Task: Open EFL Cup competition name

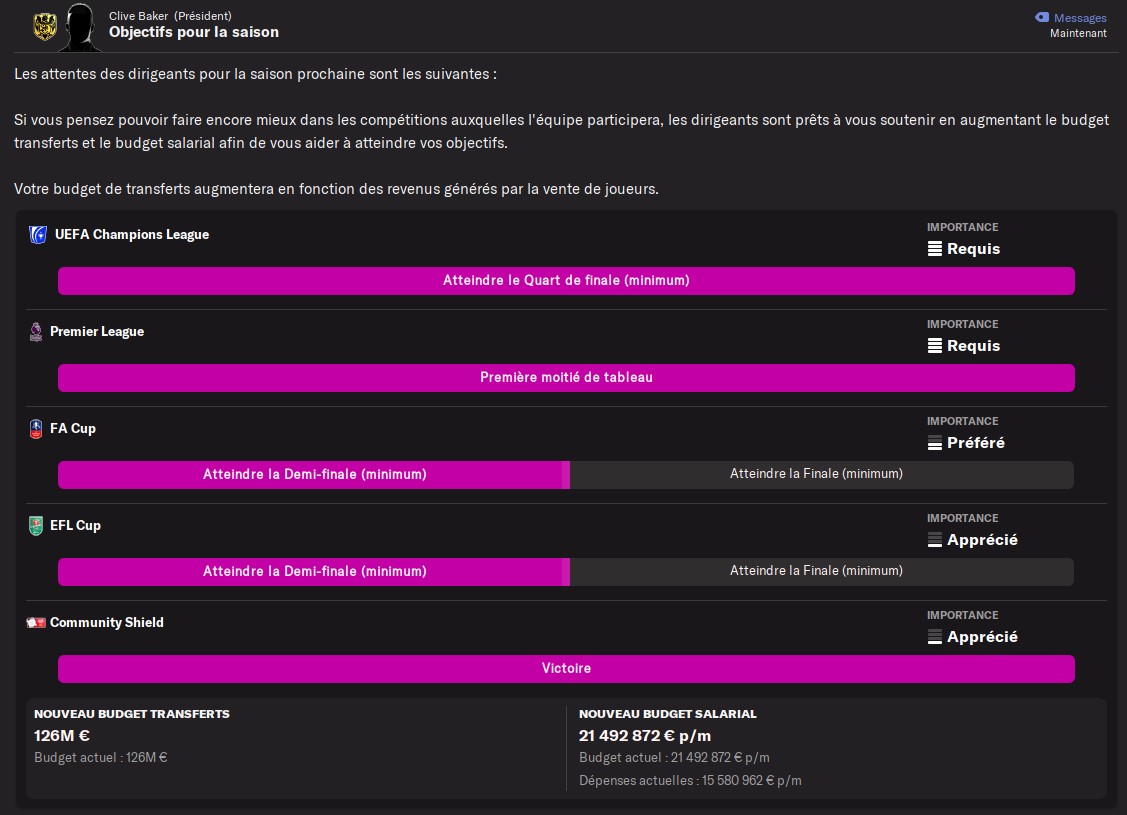Action: (x=75, y=525)
